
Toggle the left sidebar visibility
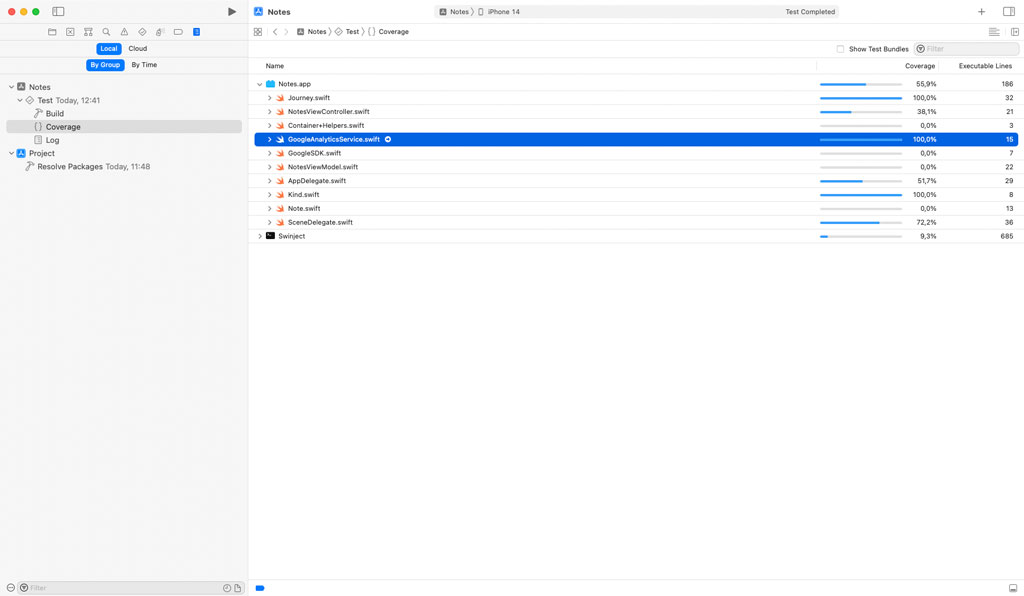(57, 11)
